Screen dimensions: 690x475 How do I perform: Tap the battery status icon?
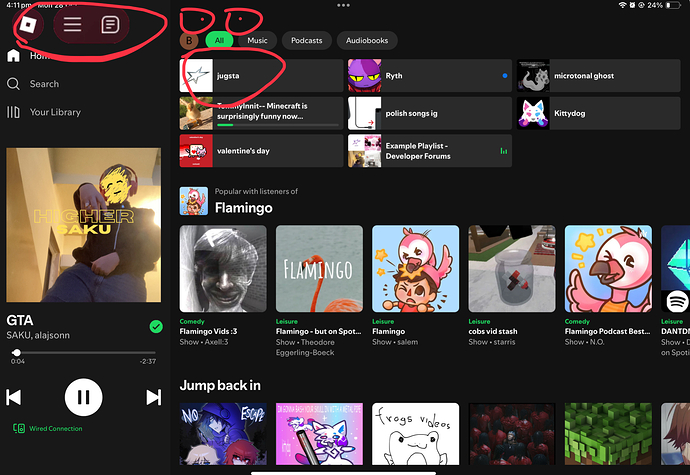coord(673,5)
